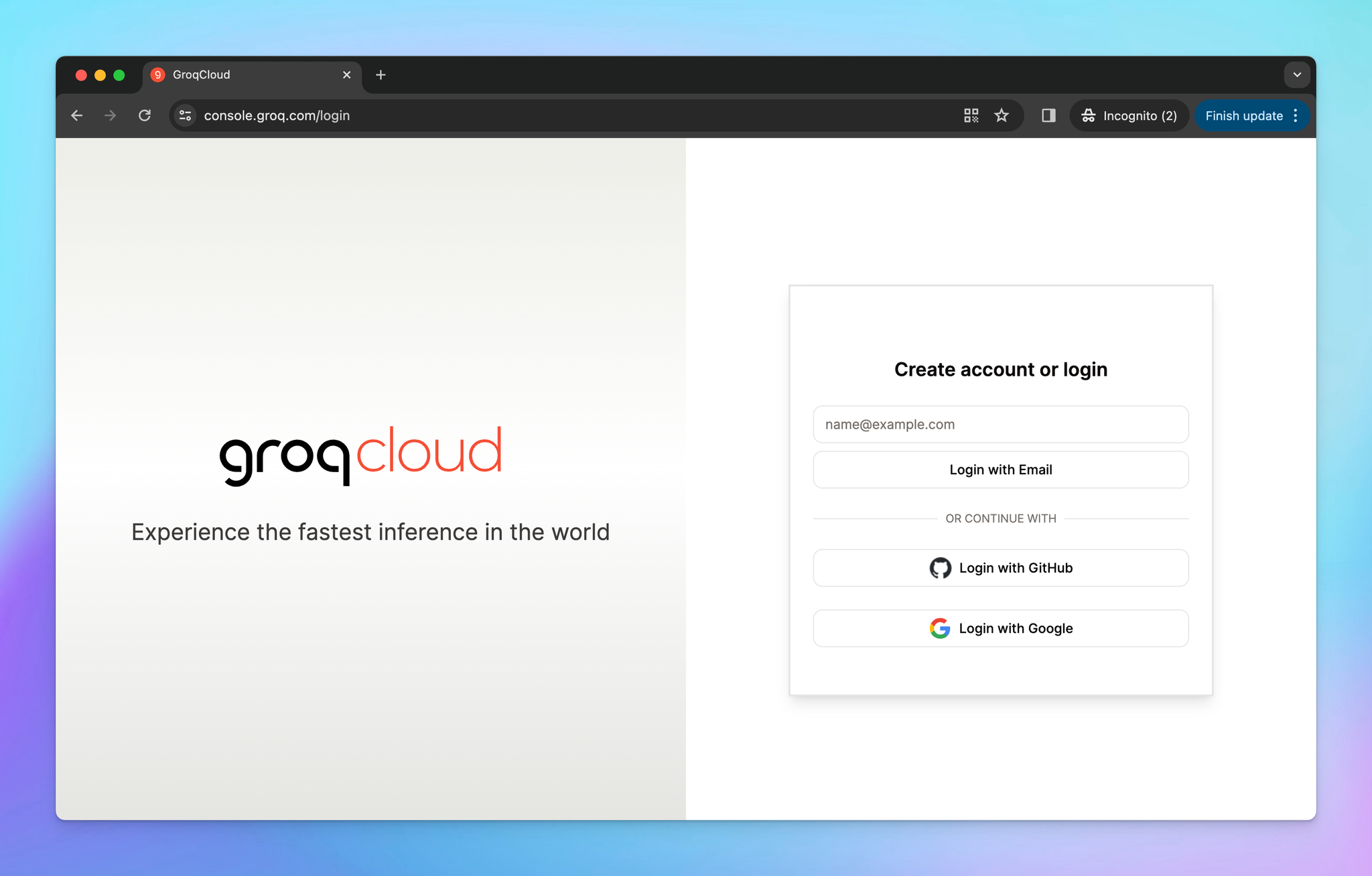The image size is (1372, 876).
Task: Click the QR code icon in address bar
Action: coord(971,116)
